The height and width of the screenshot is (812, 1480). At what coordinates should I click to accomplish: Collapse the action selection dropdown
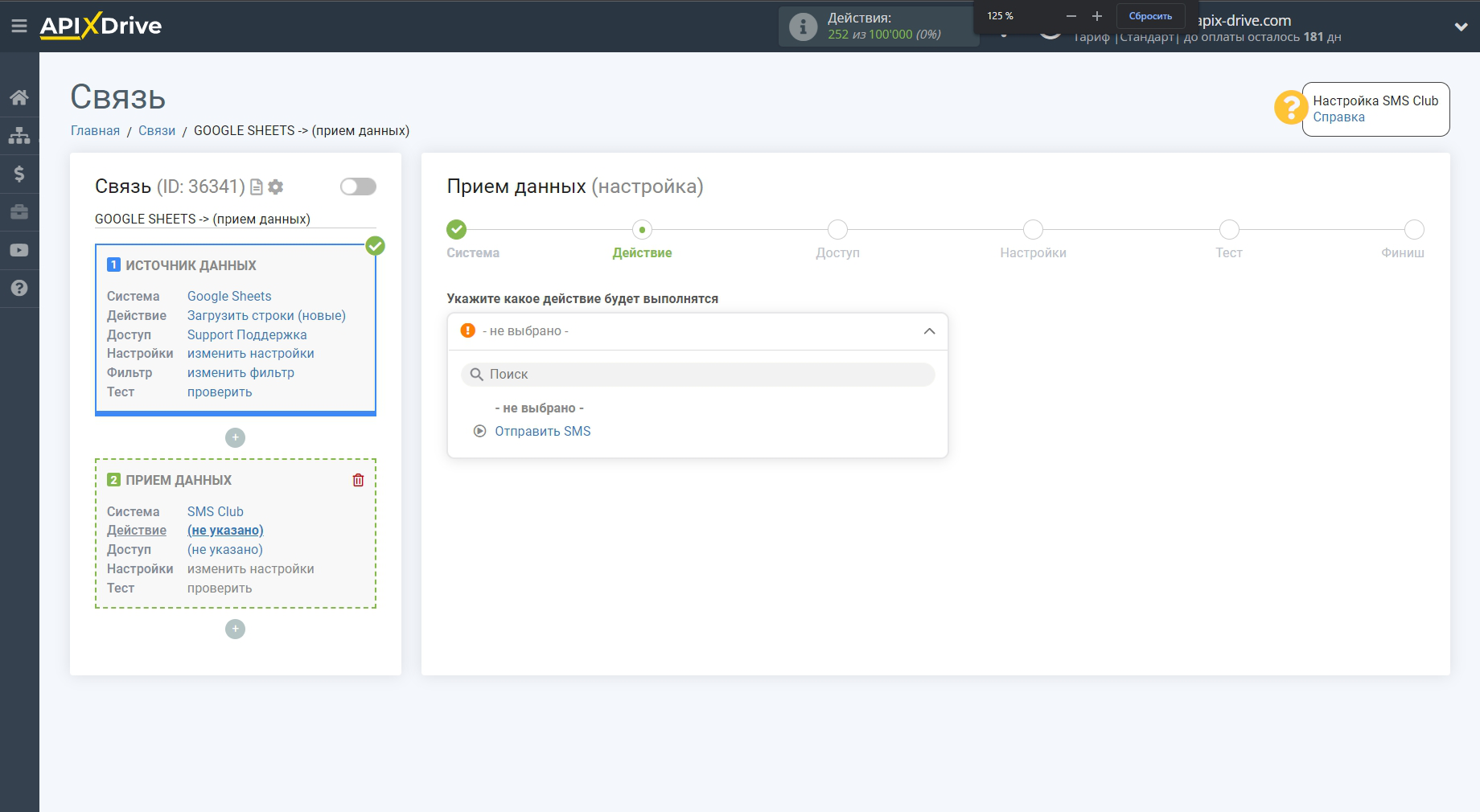point(929,331)
